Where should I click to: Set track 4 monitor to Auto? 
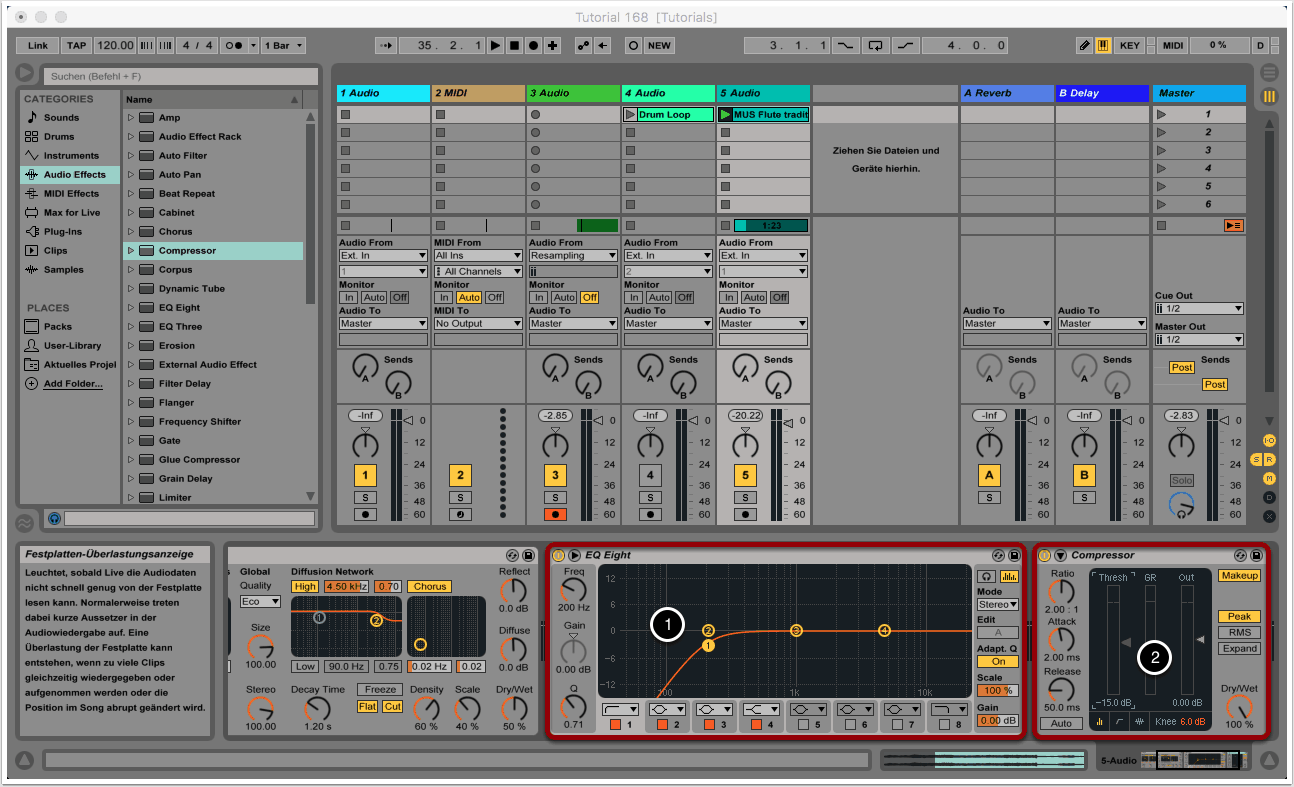pyautogui.click(x=659, y=298)
